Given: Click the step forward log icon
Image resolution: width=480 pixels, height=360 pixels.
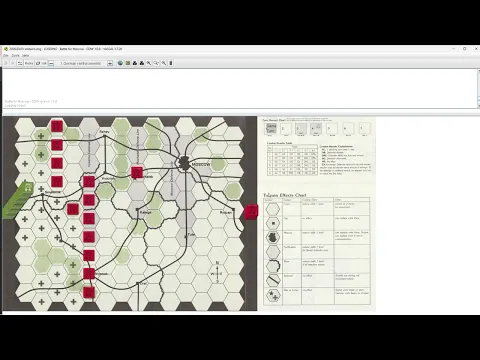Looking at the screenshot, I should click(x=13, y=63).
